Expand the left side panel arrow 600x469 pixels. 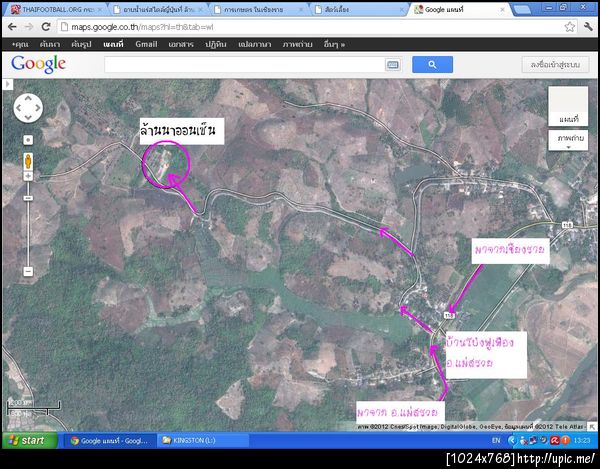click(7, 85)
